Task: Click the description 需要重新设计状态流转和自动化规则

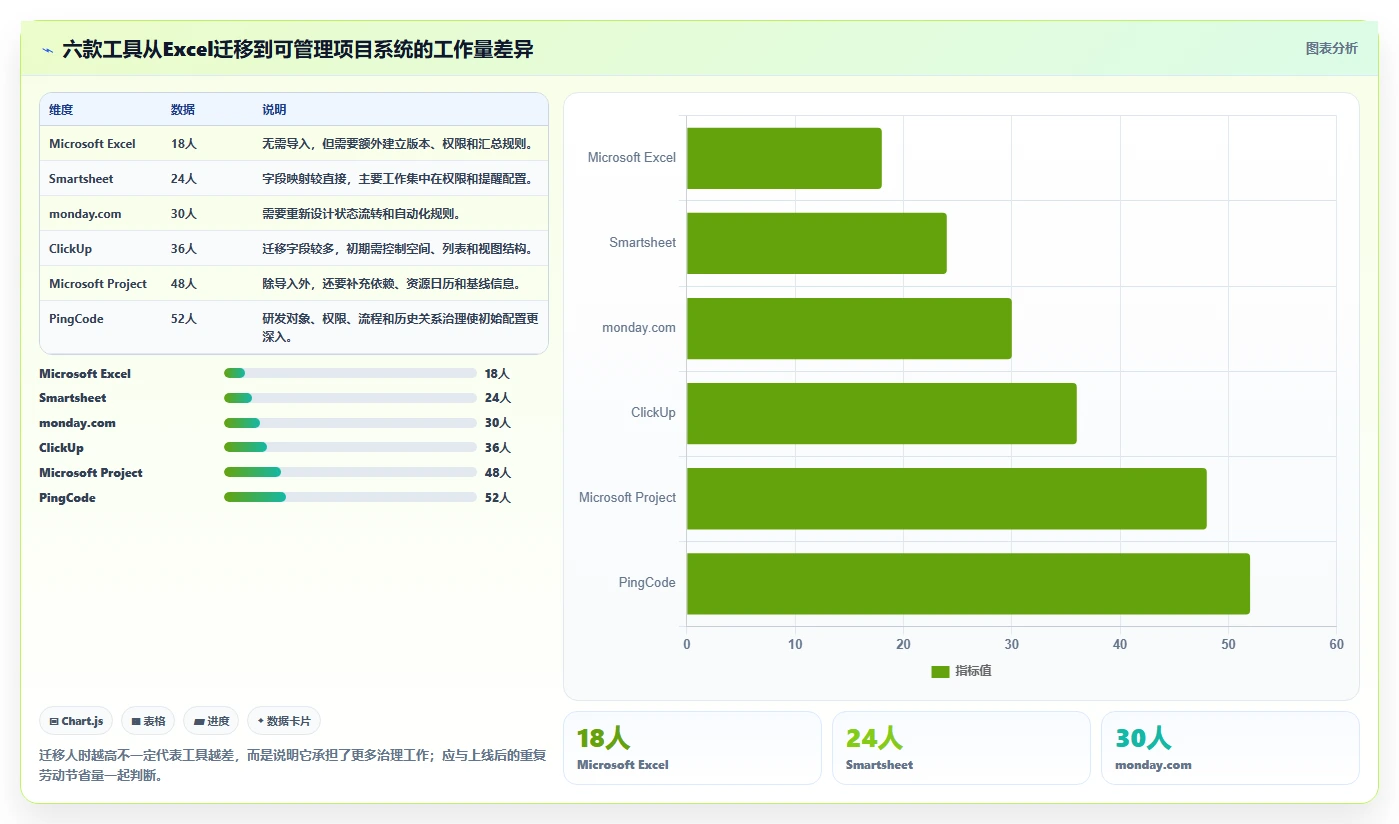Action: coord(361,214)
